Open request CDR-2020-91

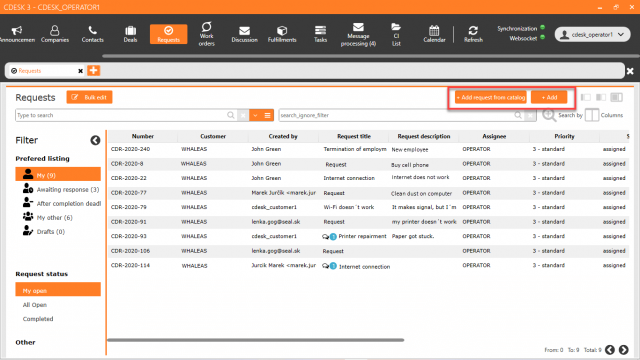(x=369, y=222)
